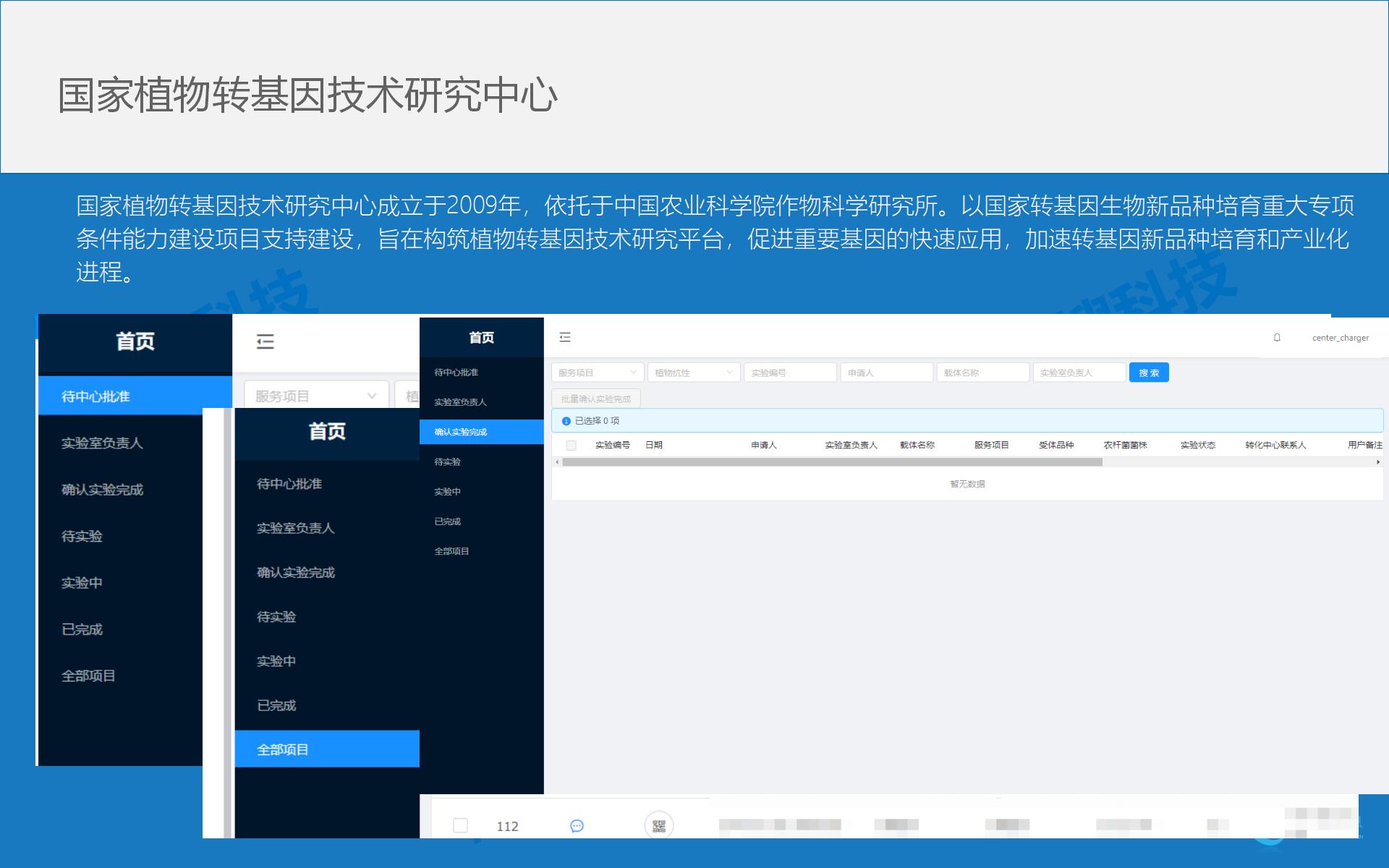The image size is (1389, 868).
Task: Select 全部项目 in the left sidebar
Action: point(89,676)
